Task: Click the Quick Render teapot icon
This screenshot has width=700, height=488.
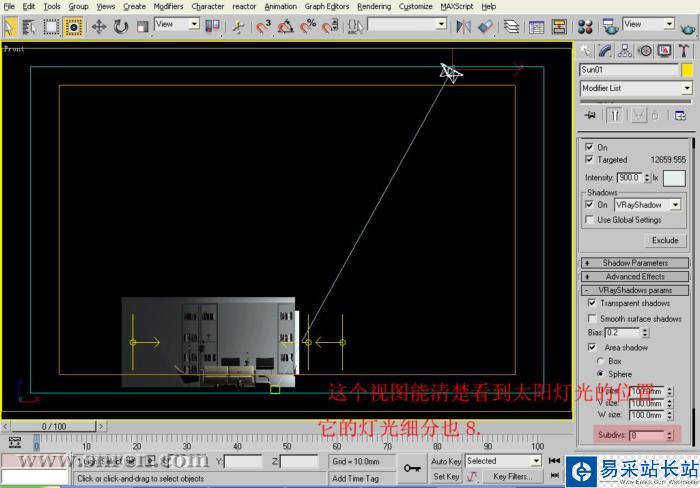Action: pyautogui.click(x=688, y=29)
